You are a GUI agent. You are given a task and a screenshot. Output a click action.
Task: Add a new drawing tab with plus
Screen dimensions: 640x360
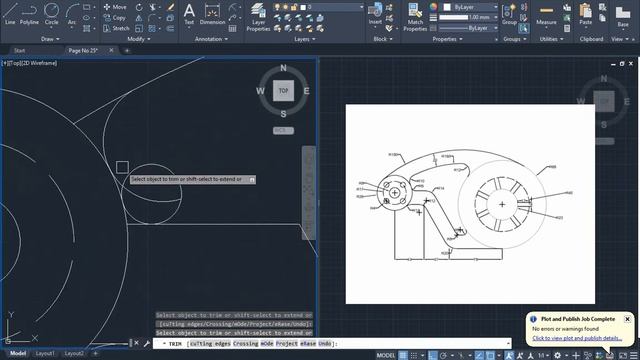[x=127, y=51]
